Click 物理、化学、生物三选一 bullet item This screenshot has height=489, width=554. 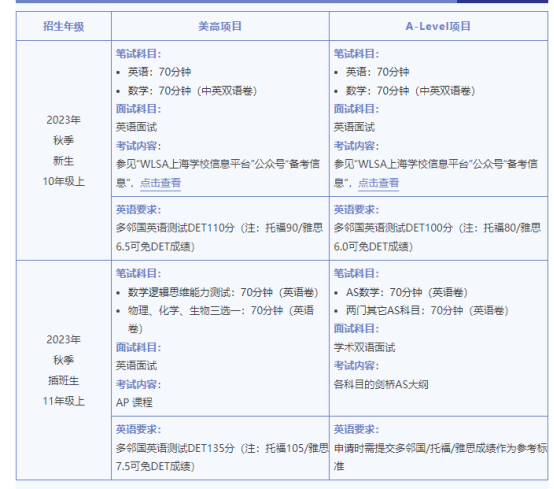221,319
